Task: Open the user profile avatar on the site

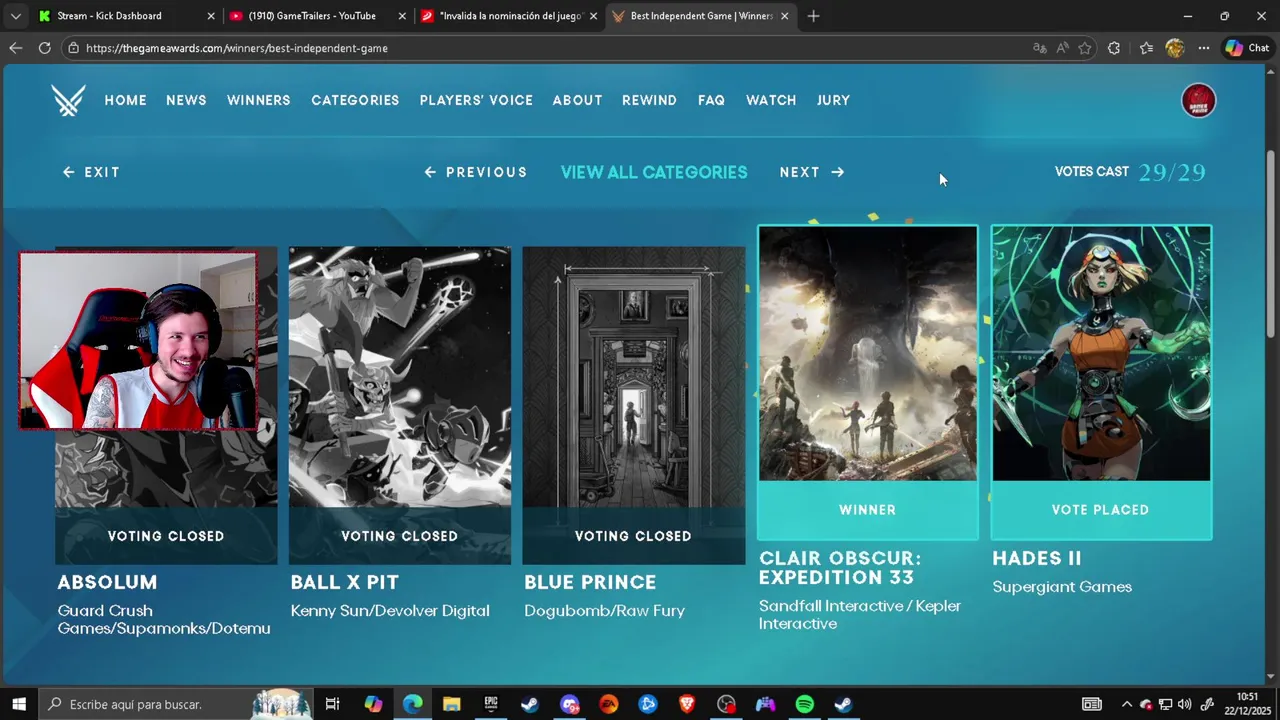Action: (x=1198, y=100)
